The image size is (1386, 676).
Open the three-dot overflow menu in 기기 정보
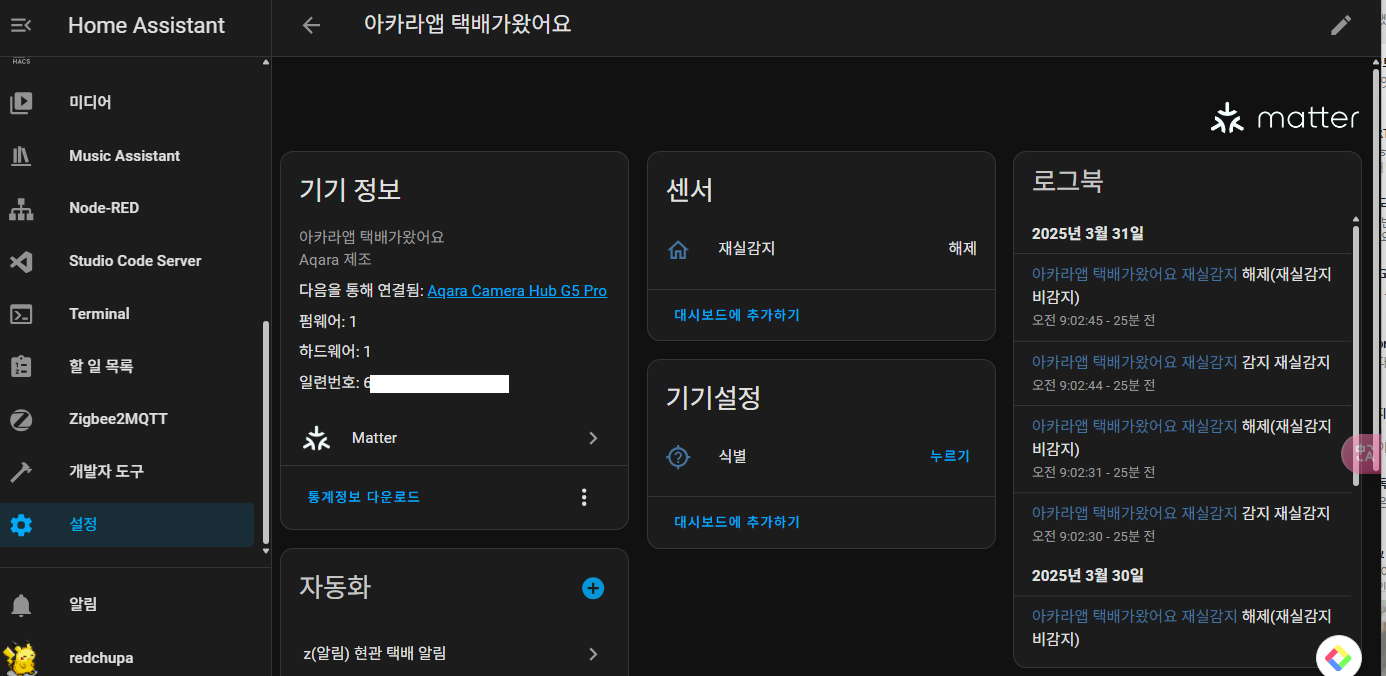coord(584,496)
